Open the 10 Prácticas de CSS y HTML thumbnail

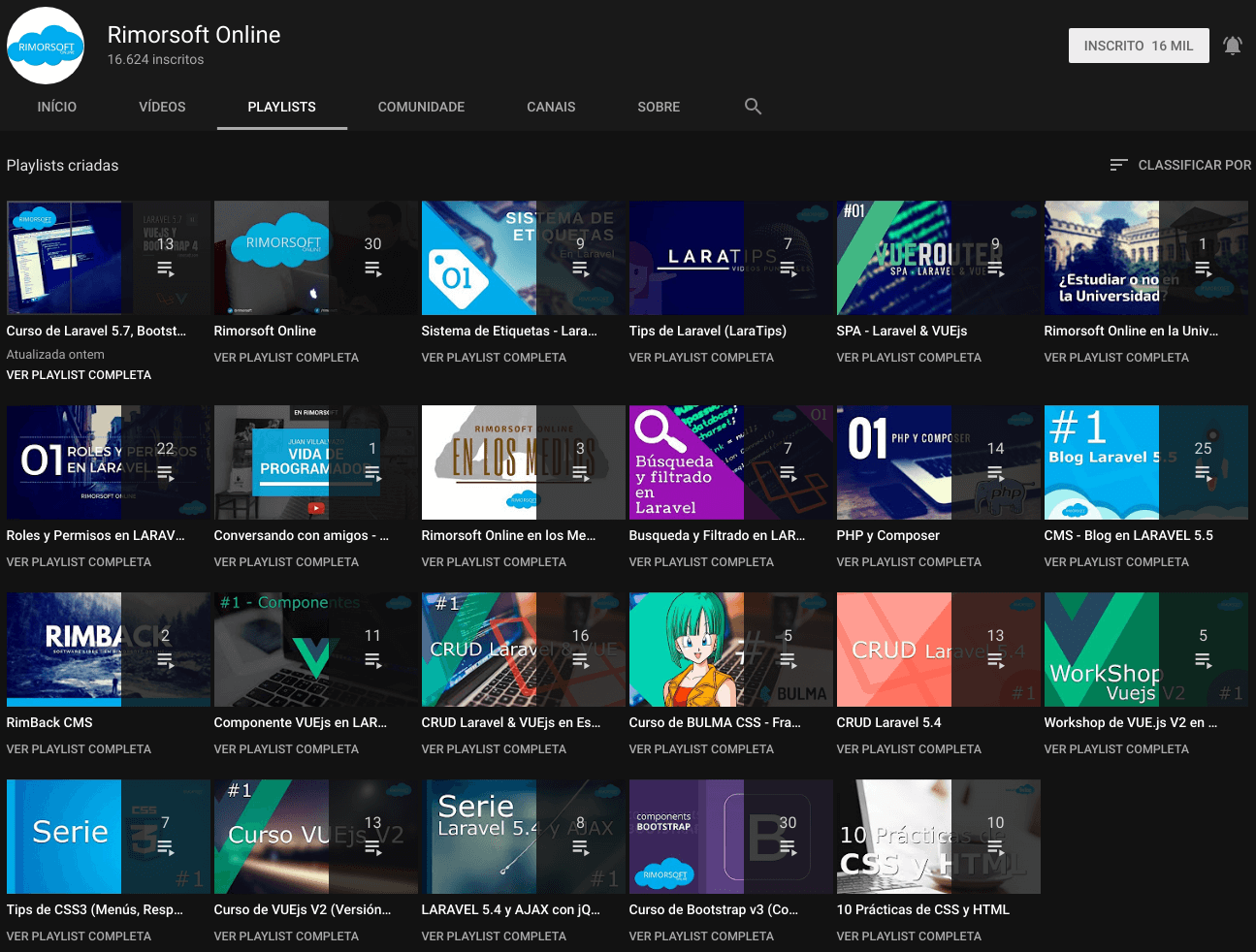point(938,837)
